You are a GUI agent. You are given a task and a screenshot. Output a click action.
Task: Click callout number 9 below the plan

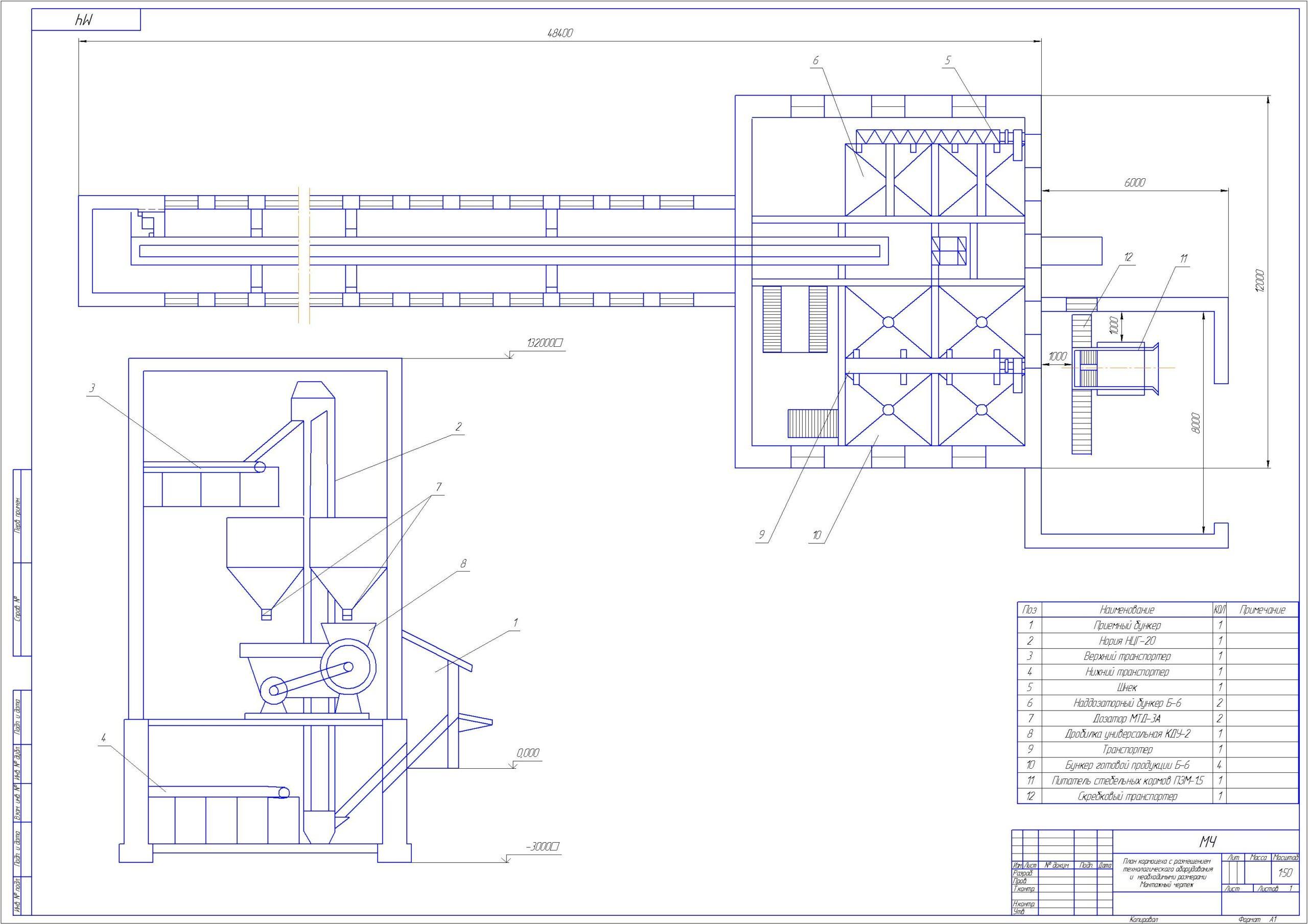click(x=761, y=535)
